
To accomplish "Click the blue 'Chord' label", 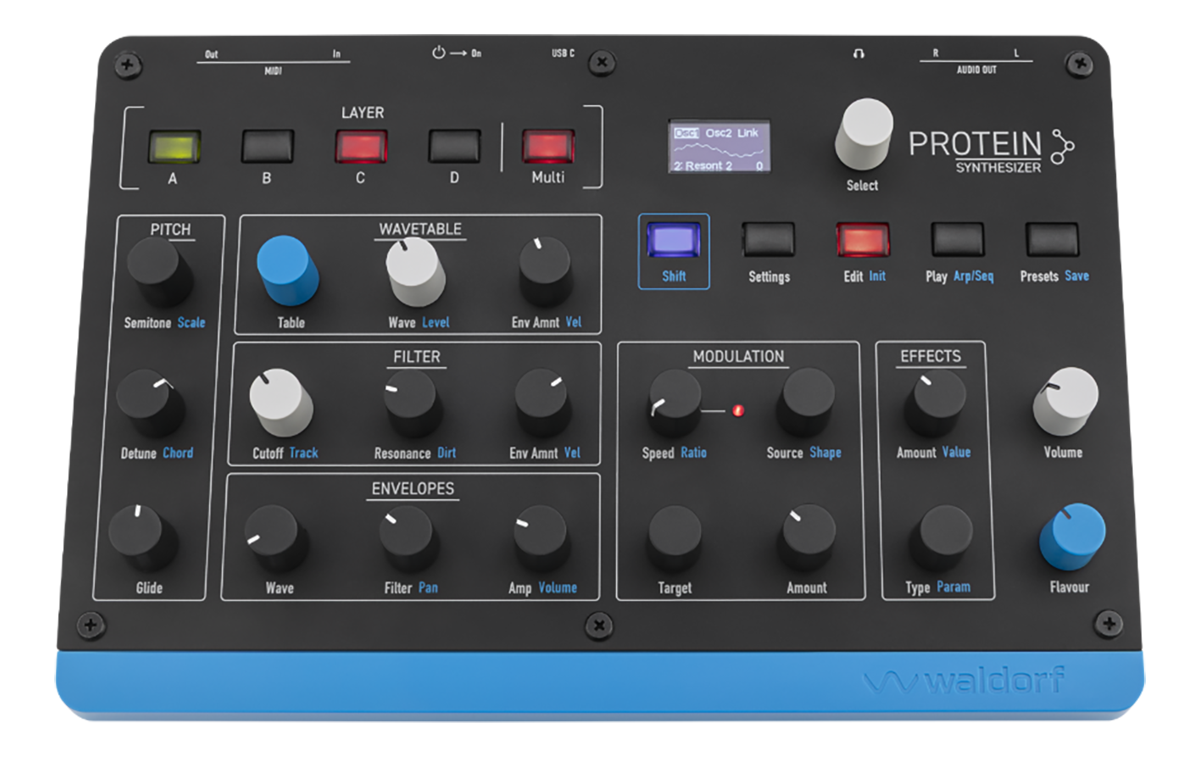I will [x=178, y=453].
